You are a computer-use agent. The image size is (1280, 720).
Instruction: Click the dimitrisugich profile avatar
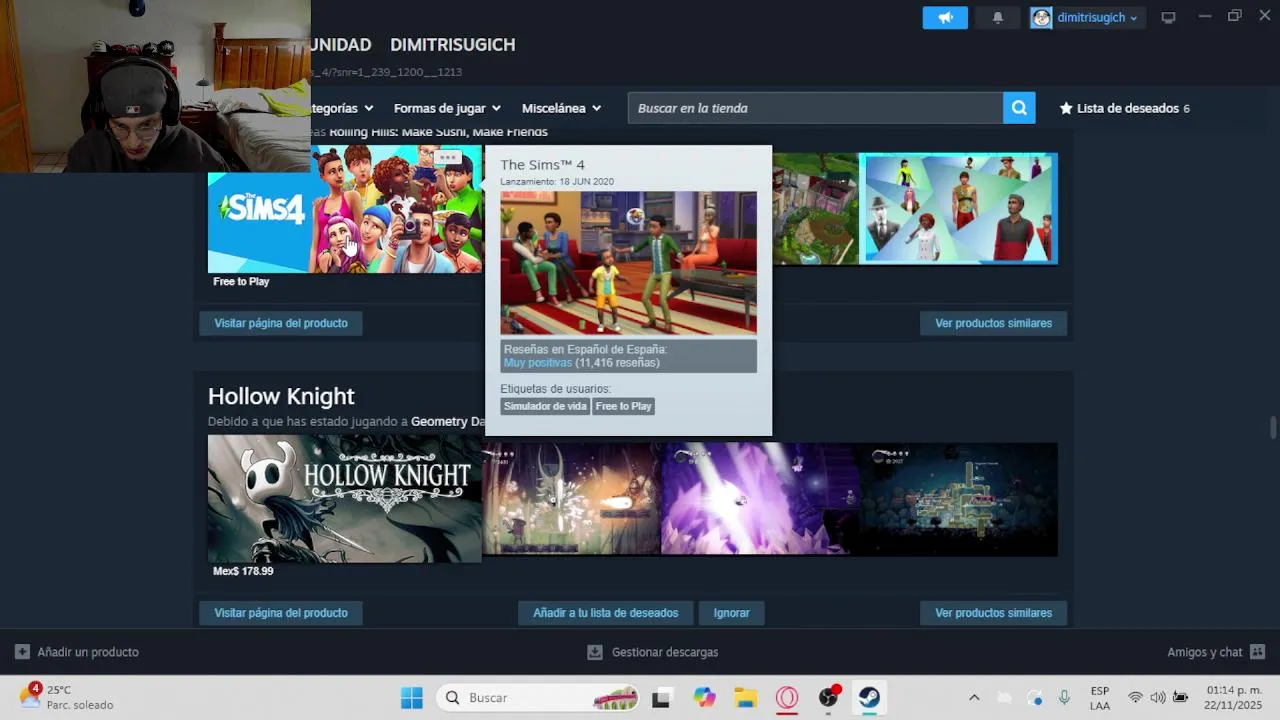click(x=1041, y=18)
